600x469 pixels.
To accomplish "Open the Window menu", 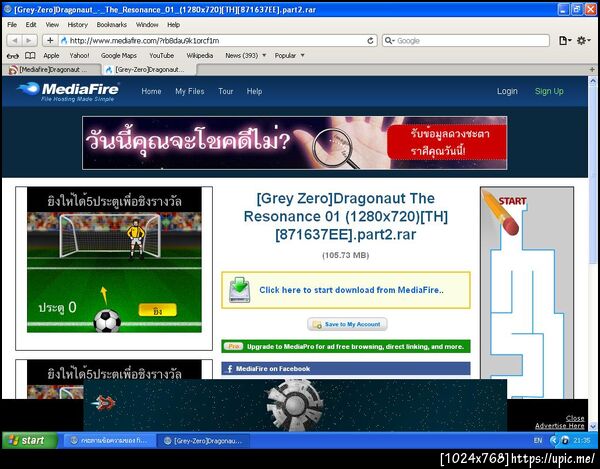I will 147,24.
